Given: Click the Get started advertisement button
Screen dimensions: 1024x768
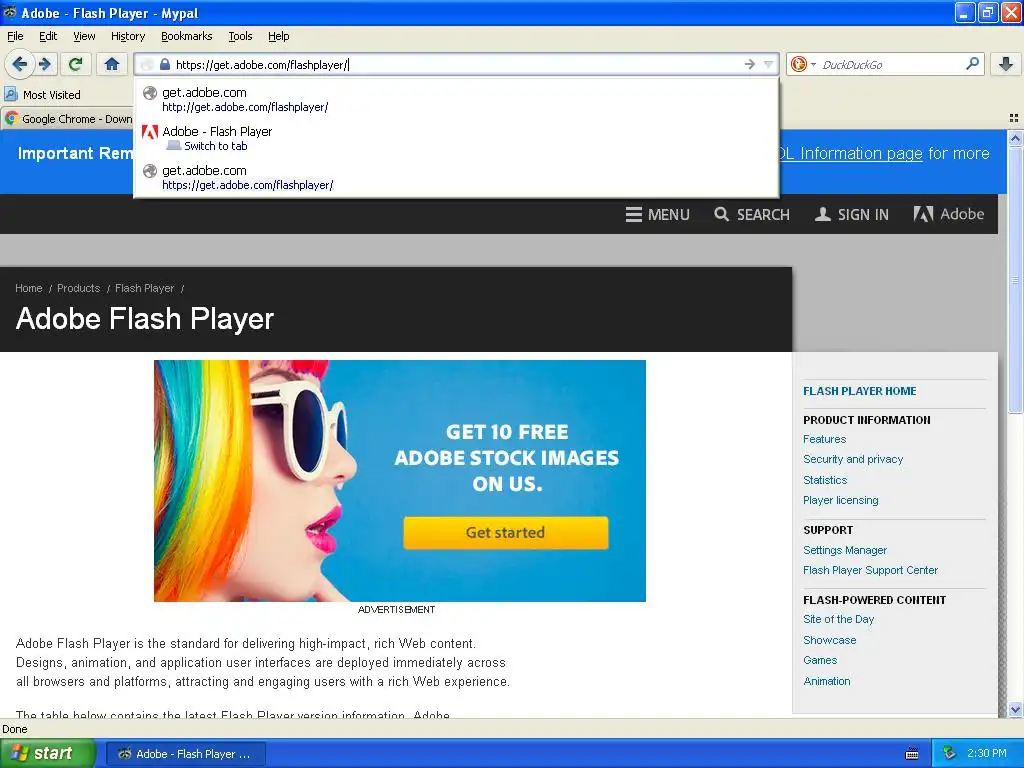Looking at the screenshot, I should tap(505, 532).
